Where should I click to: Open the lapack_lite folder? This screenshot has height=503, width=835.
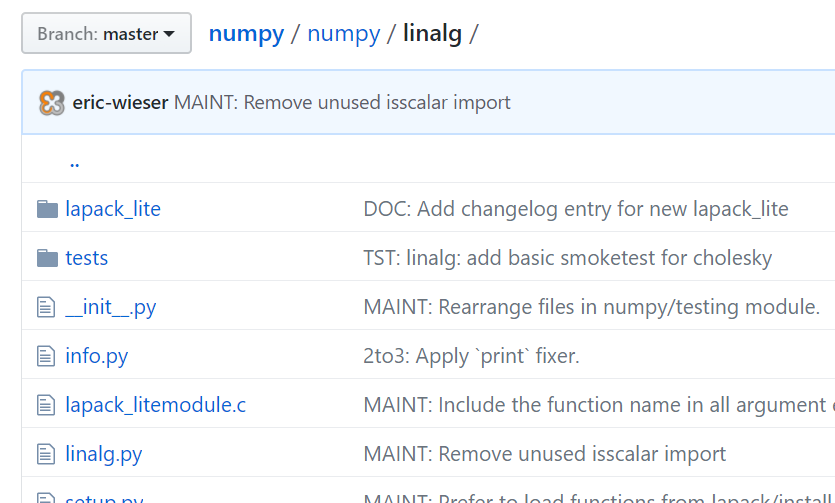(x=113, y=209)
